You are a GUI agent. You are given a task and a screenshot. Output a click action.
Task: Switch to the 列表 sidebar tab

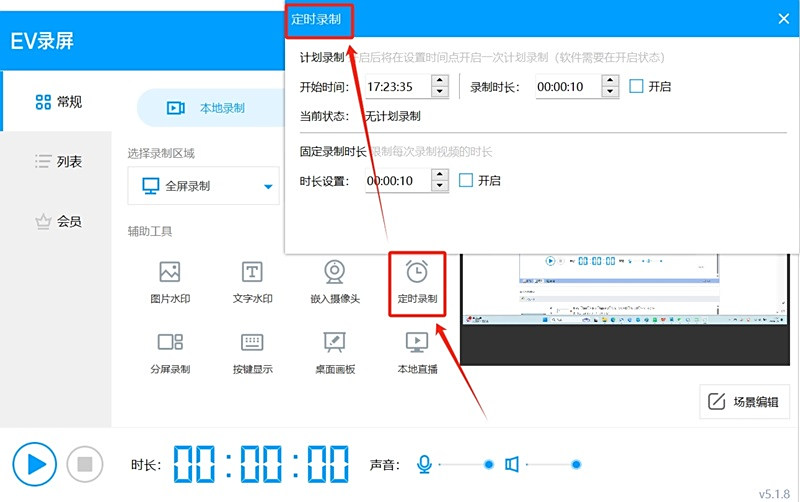pos(58,162)
